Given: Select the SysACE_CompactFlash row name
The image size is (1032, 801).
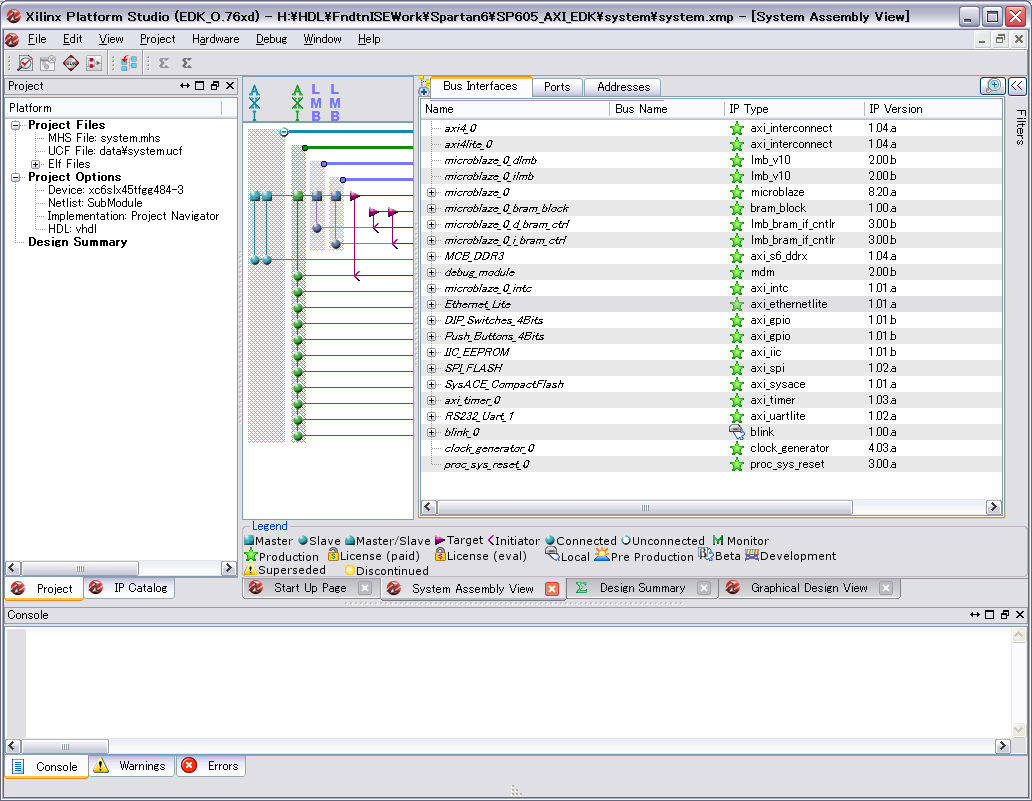Looking at the screenshot, I should pos(504,384).
